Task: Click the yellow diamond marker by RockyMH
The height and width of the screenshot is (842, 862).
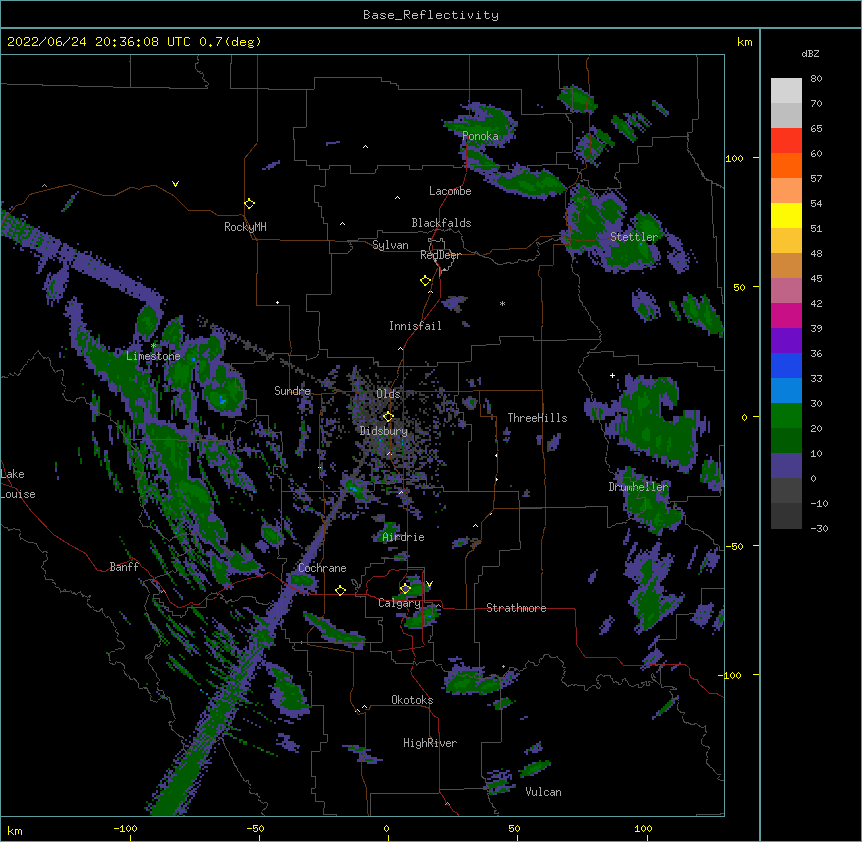Action: [250, 203]
